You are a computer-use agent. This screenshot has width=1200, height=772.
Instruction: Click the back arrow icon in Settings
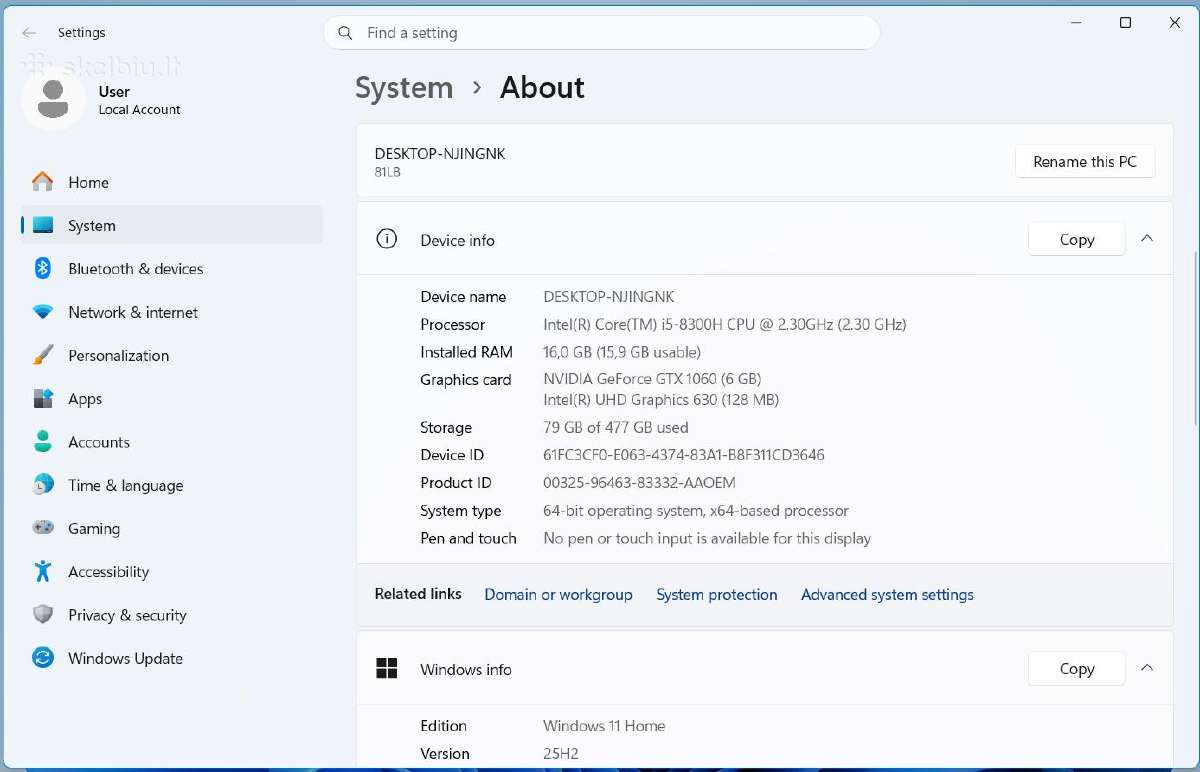(x=29, y=33)
